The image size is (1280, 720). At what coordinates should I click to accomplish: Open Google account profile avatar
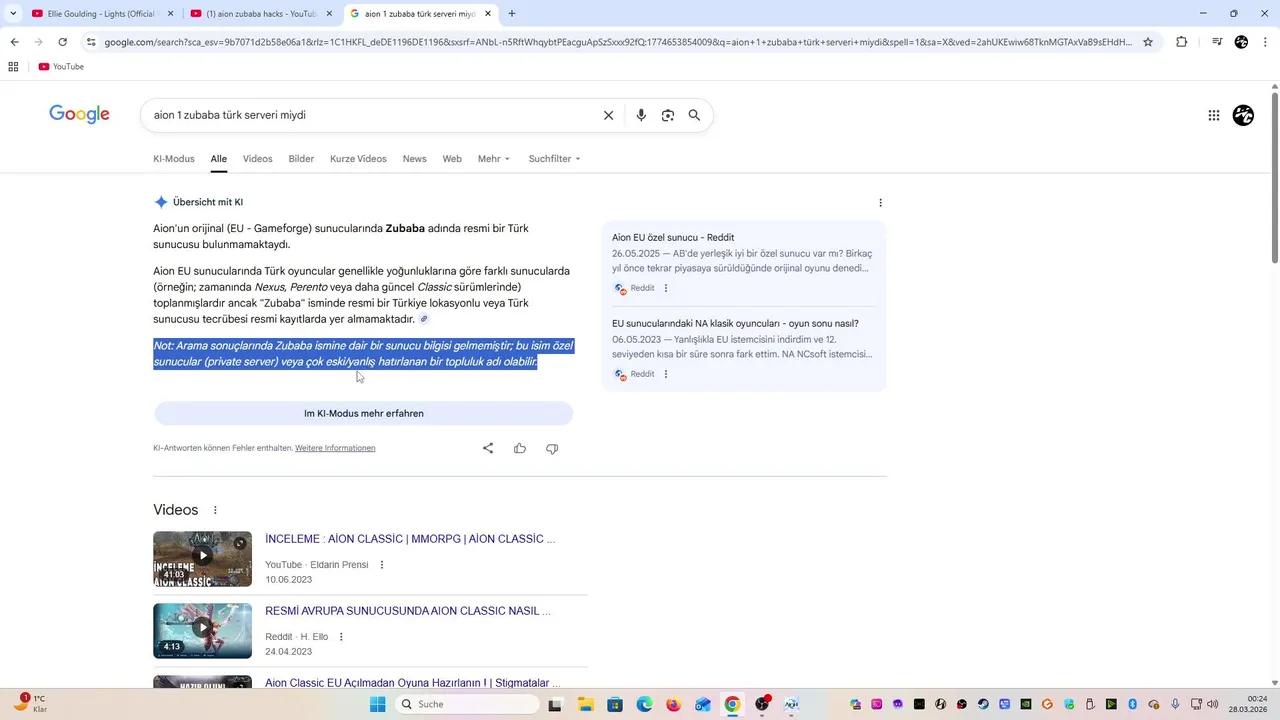(1243, 115)
